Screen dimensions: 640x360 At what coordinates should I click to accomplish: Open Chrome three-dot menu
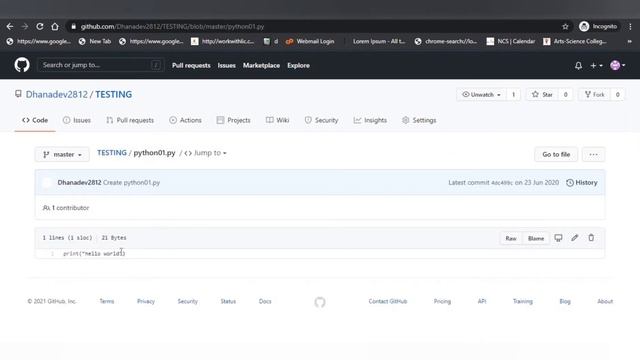coord(630,27)
